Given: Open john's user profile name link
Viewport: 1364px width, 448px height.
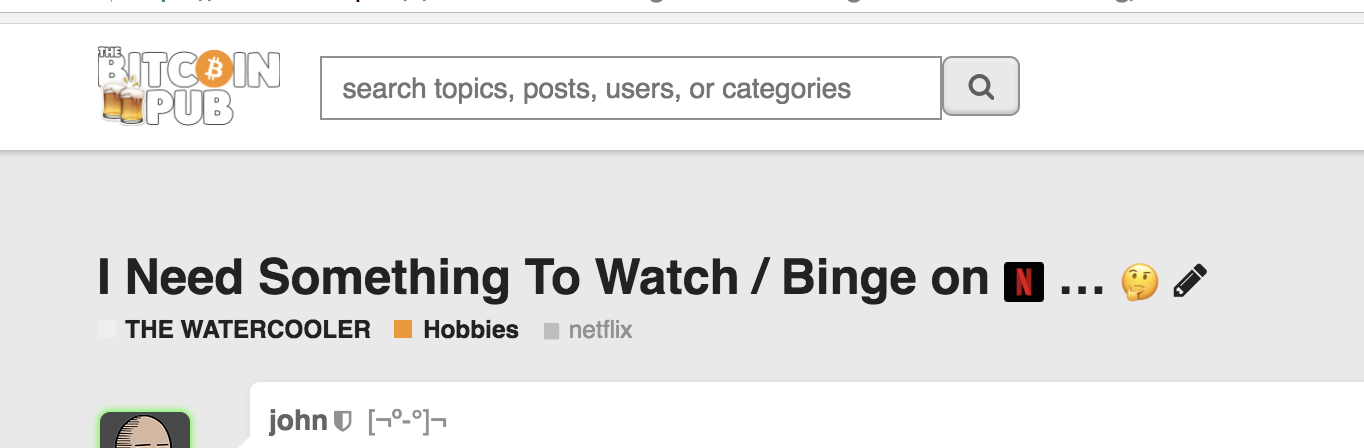Looking at the screenshot, I should 298,421.
